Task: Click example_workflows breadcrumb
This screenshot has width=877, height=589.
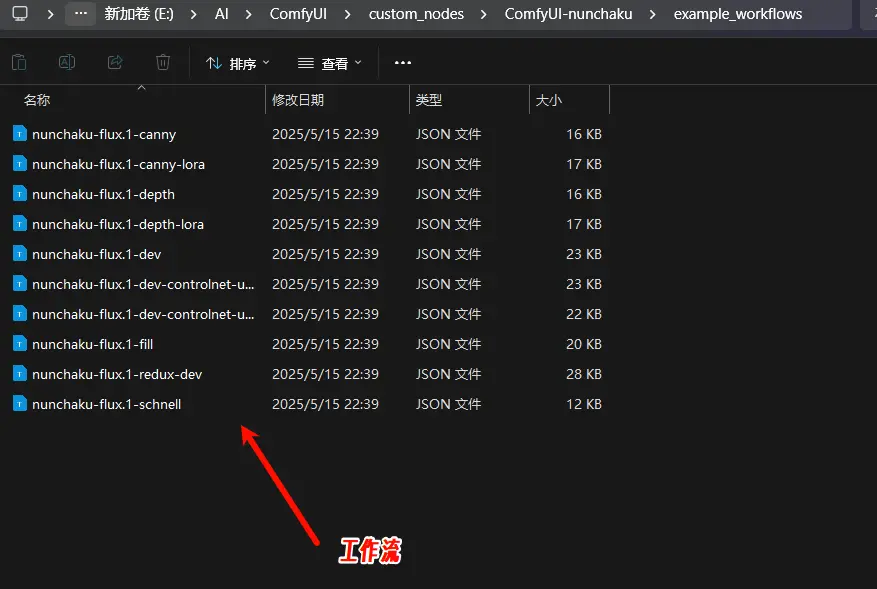Action: pyautogui.click(x=738, y=14)
